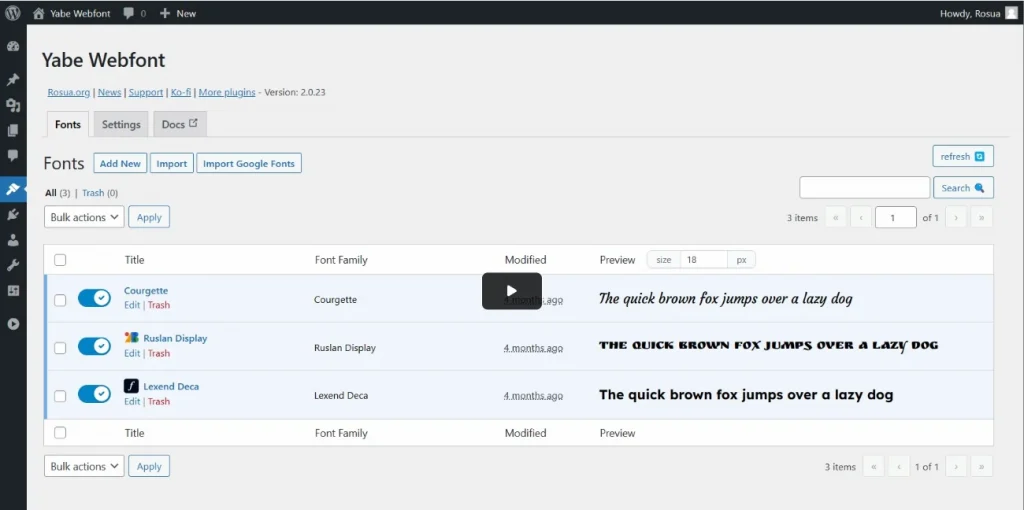Click the video play button overlay
Screen dimensions: 1024x510
512,291
